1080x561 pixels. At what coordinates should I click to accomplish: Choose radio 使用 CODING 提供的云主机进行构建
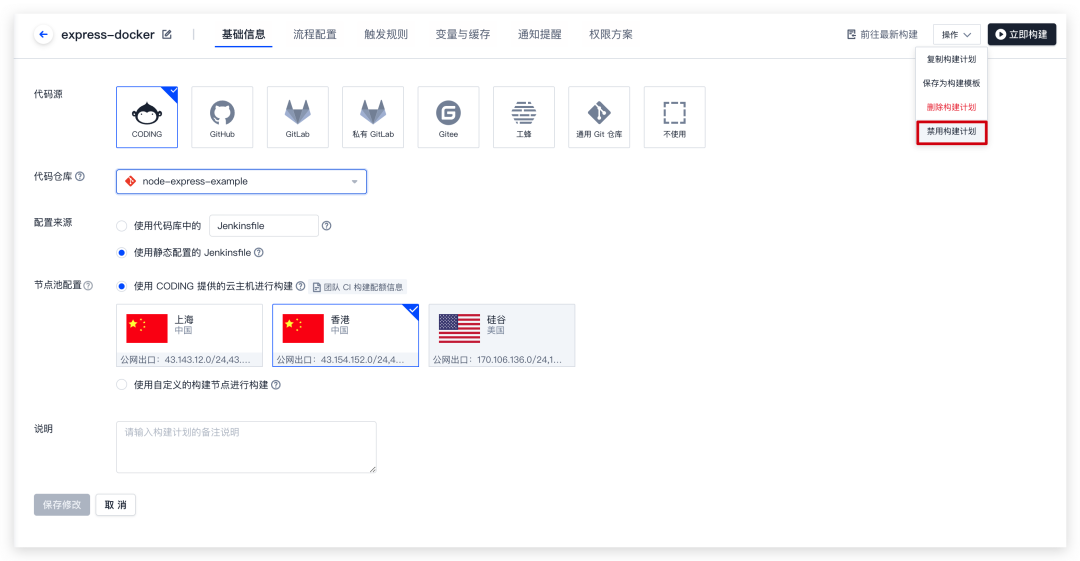pos(122,286)
